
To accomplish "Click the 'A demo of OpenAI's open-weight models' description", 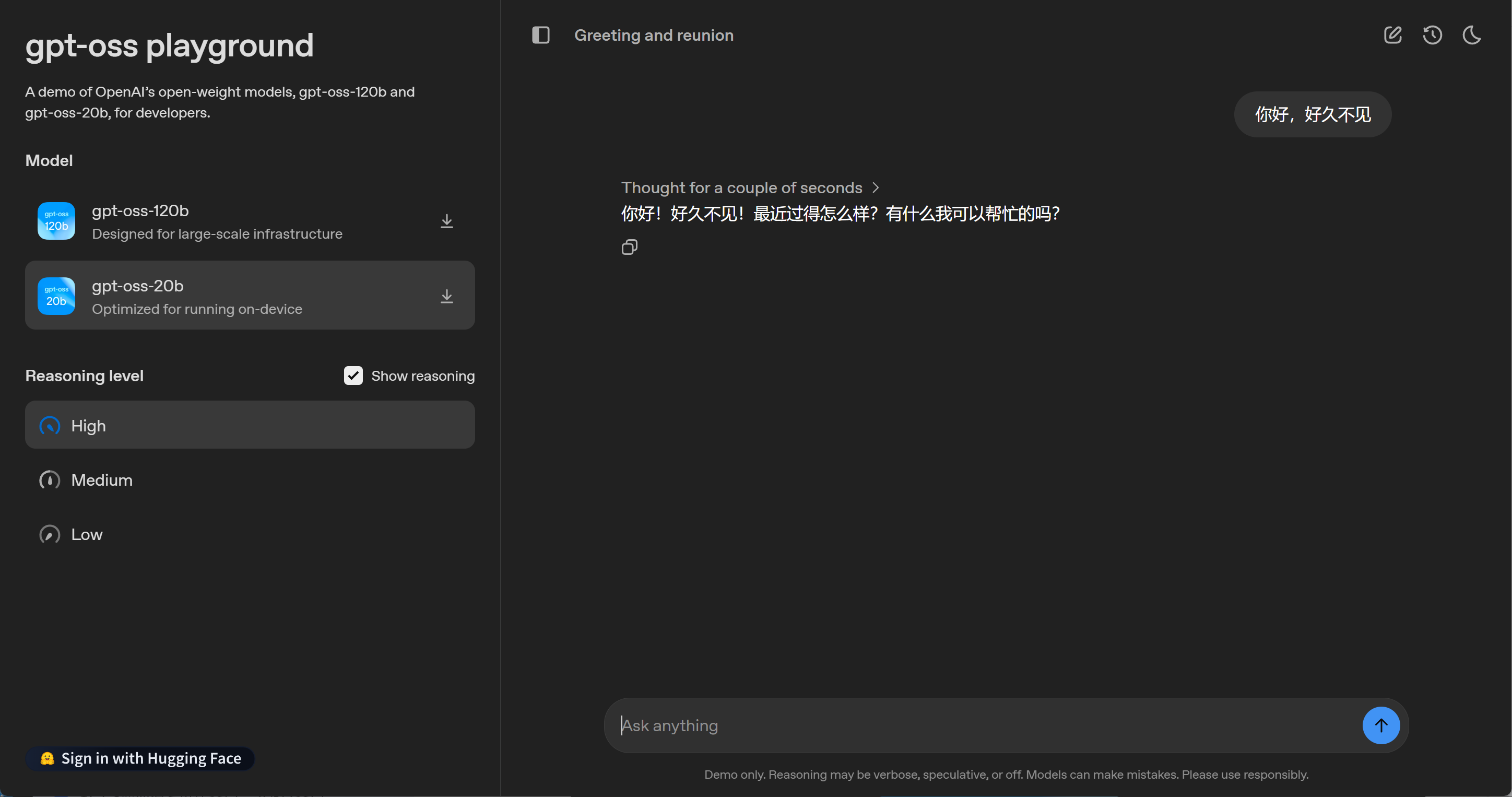I will [x=220, y=102].
